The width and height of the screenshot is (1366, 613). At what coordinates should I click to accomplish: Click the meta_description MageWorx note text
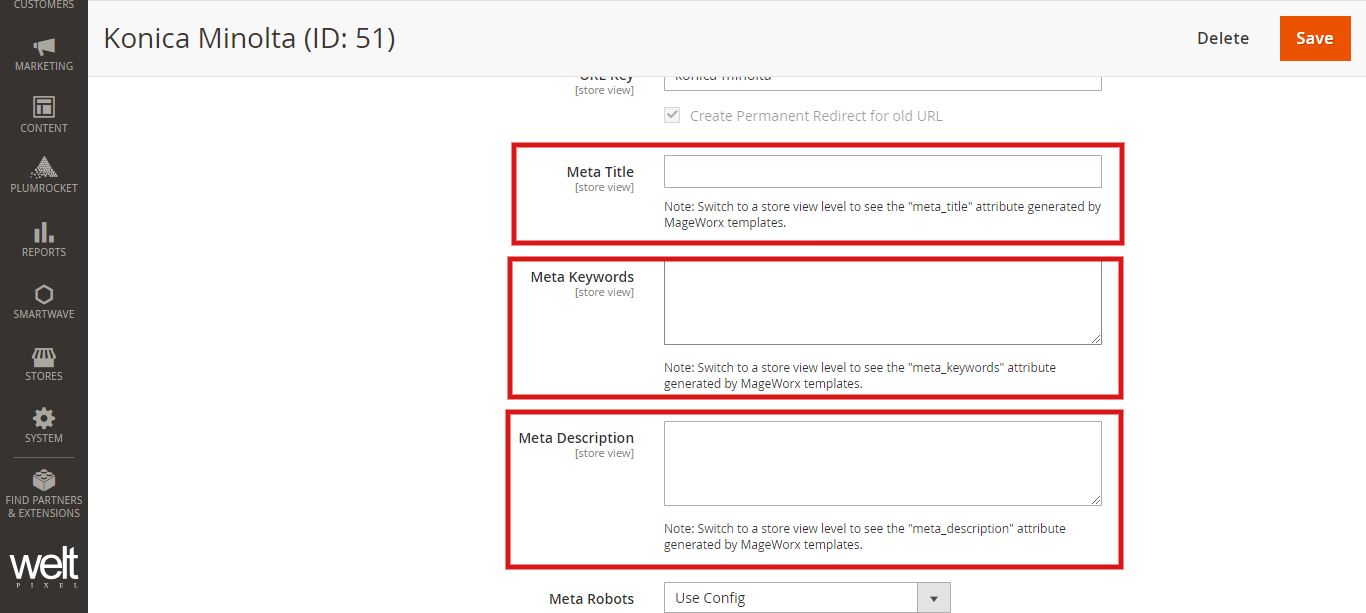click(865, 536)
